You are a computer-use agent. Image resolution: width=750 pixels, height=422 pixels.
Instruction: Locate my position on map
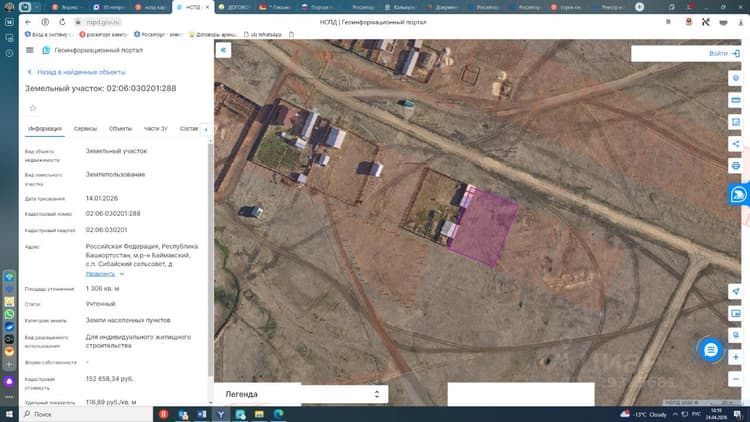click(x=736, y=291)
